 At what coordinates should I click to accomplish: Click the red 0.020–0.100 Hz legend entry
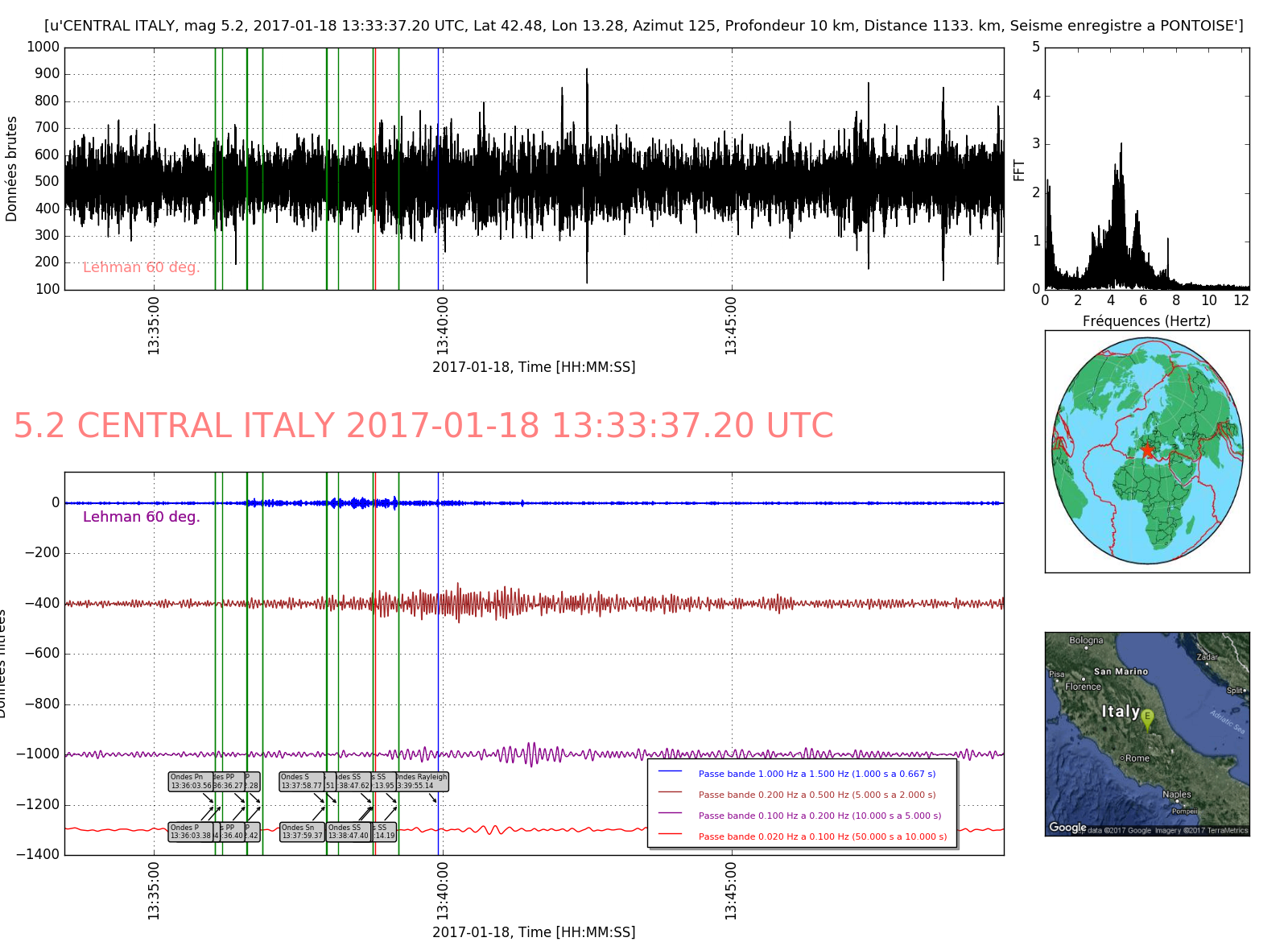822,836
